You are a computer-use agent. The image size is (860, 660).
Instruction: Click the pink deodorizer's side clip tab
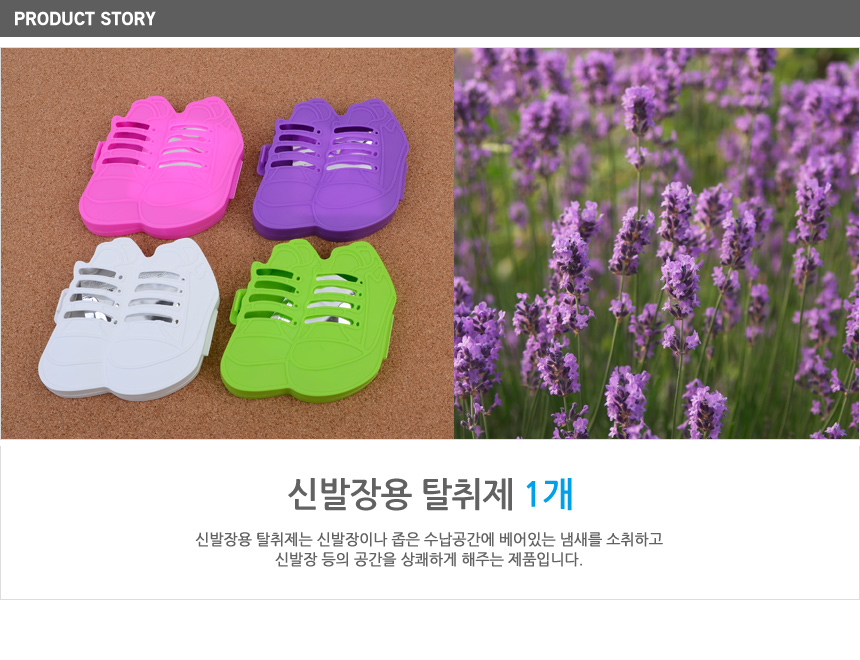[97, 155]
